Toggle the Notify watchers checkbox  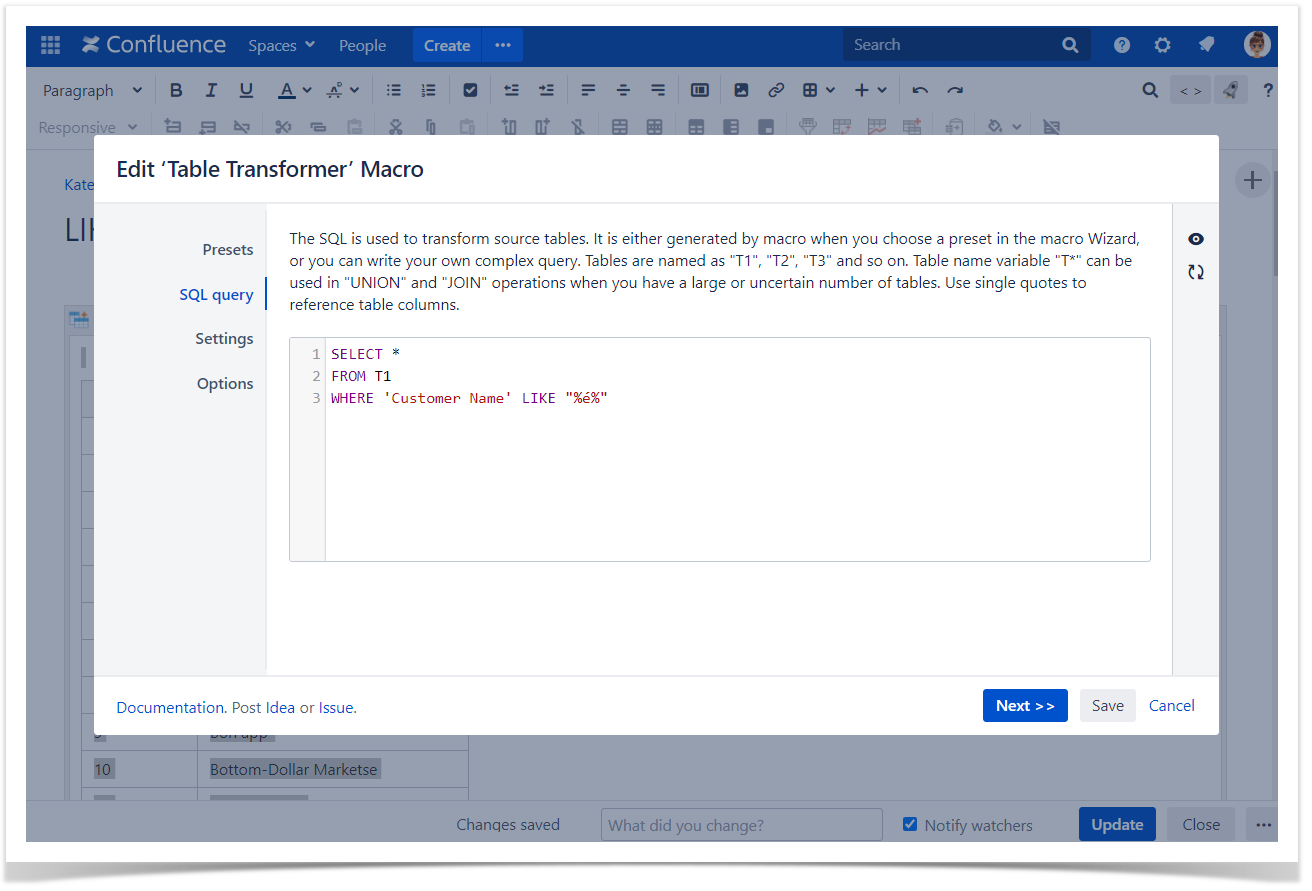click(x=910, y=825)
